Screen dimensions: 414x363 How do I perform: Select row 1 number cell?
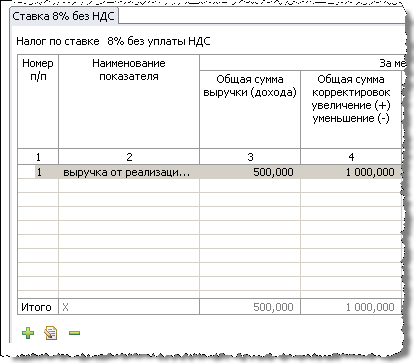point(39,172)
